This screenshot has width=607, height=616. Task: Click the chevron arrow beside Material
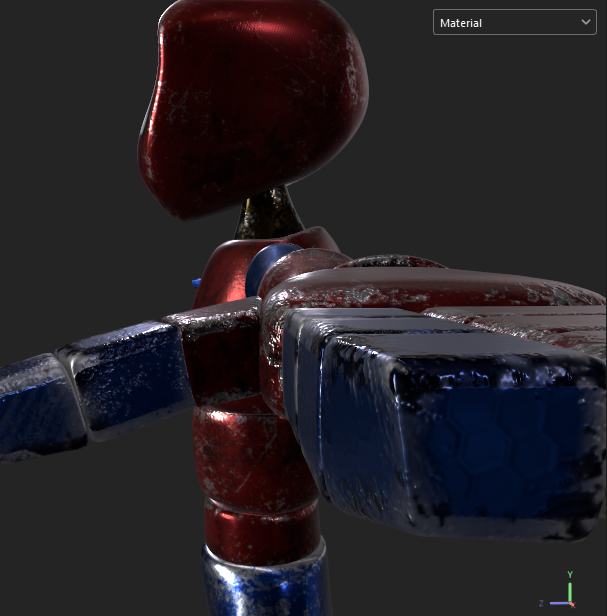click(x=585, y=22)
